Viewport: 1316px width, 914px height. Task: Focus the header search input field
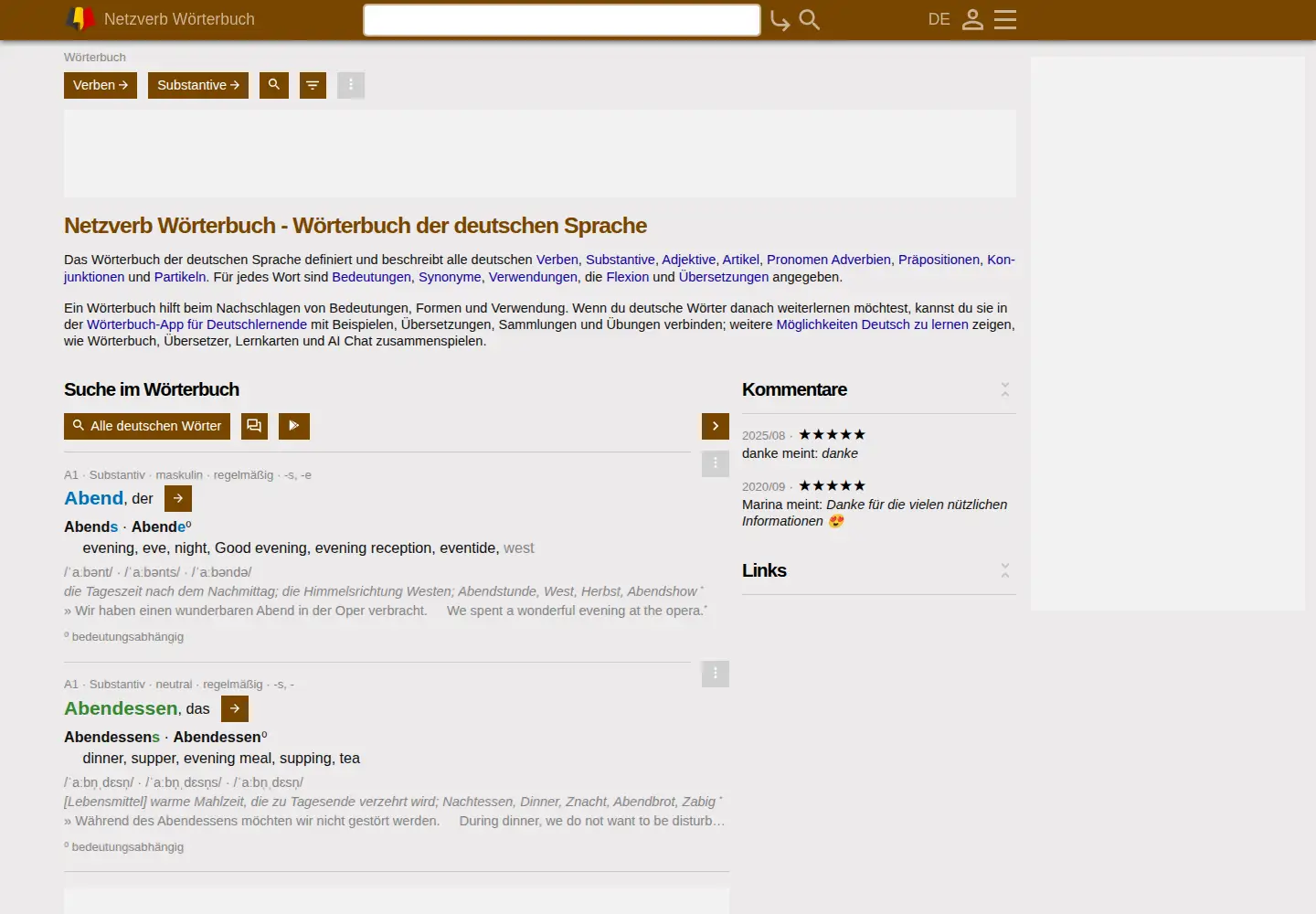tap(562, 20)
